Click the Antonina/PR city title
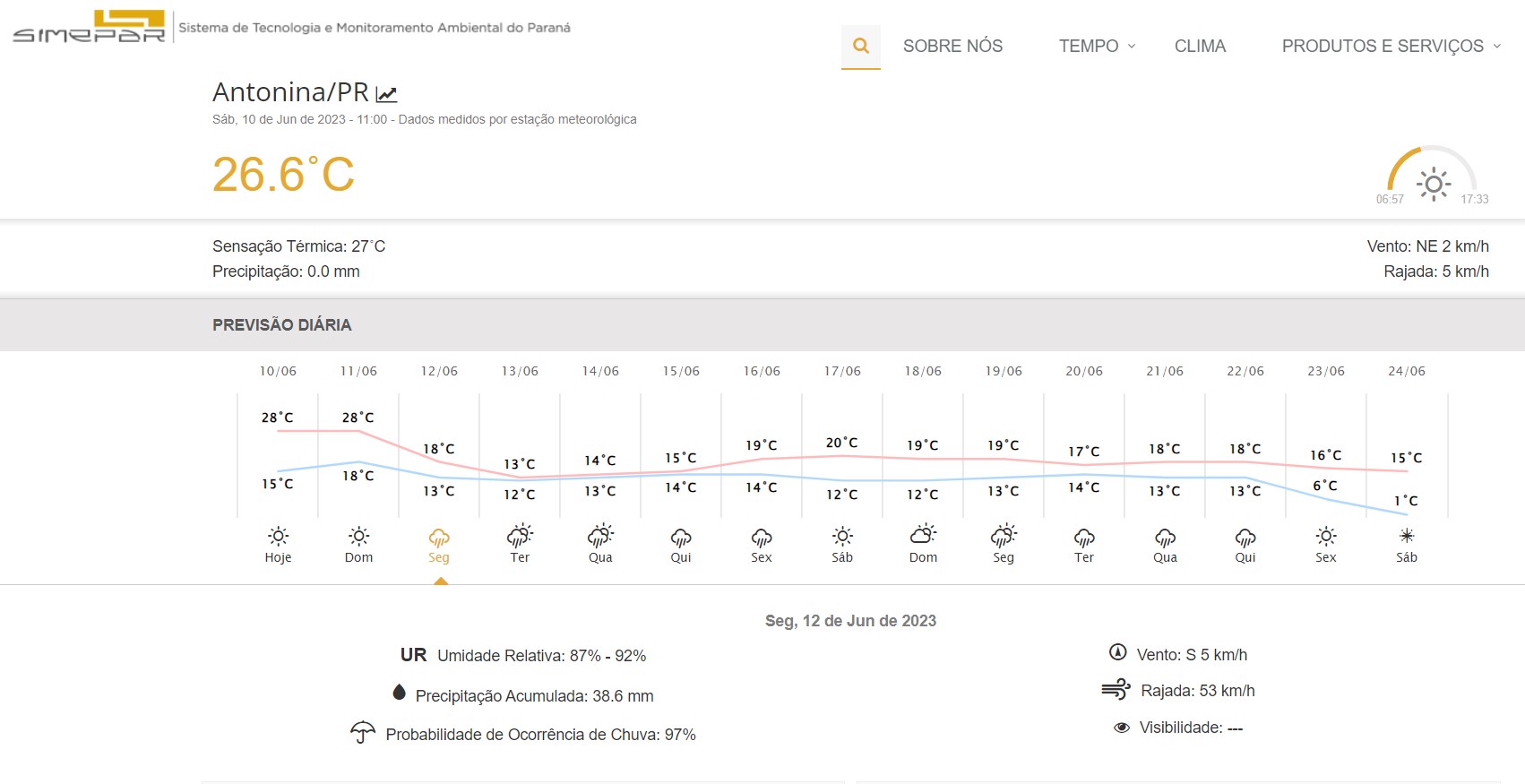Screen dimensions: 1525x784 click(290, 92)
